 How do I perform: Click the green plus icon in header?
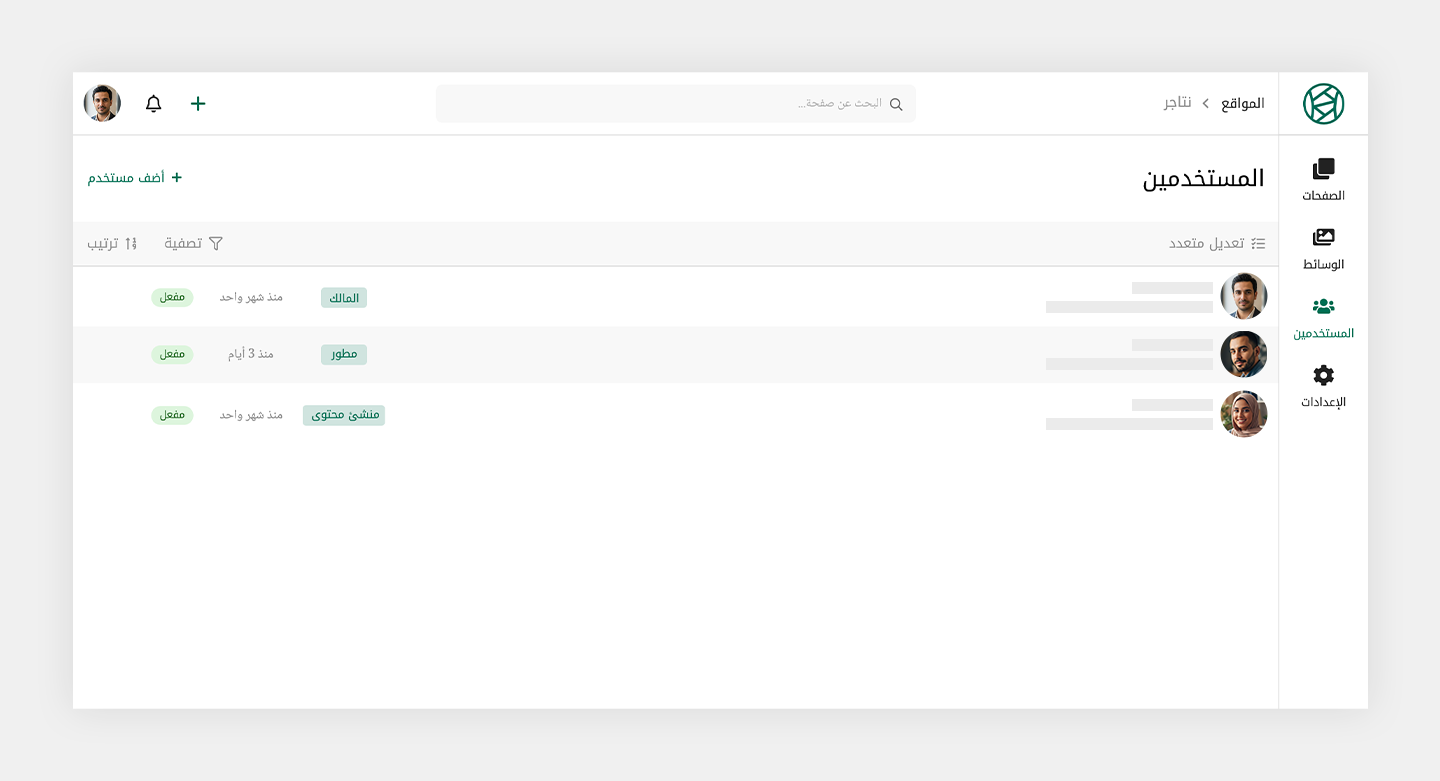[x=198, y=104]
